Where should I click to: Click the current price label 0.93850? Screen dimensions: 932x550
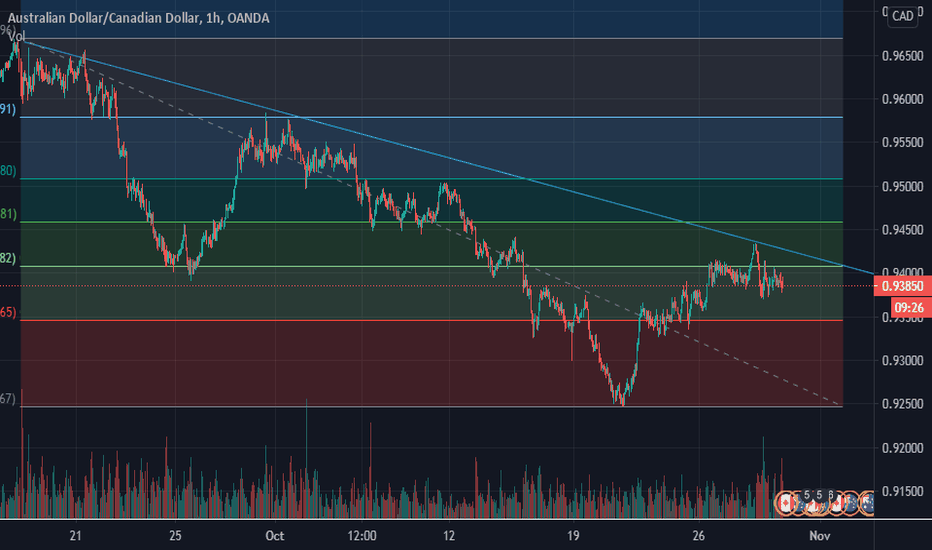tap(903, 286)
